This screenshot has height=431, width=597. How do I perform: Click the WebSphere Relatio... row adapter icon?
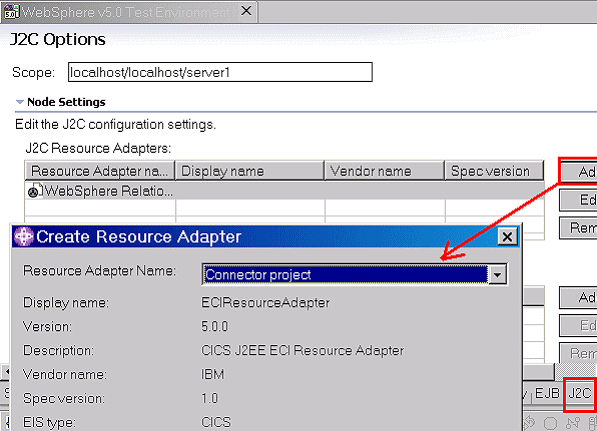click(35, 191)
